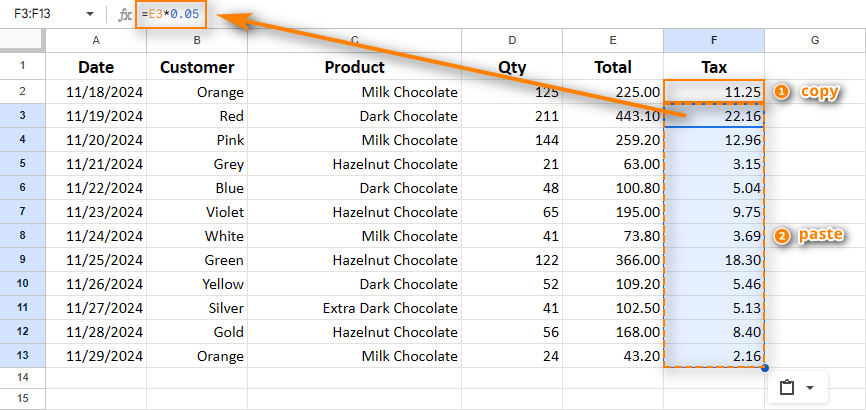Click the Customer header cell
Viewport: 866px width, 410px height.
pos(197,67)
